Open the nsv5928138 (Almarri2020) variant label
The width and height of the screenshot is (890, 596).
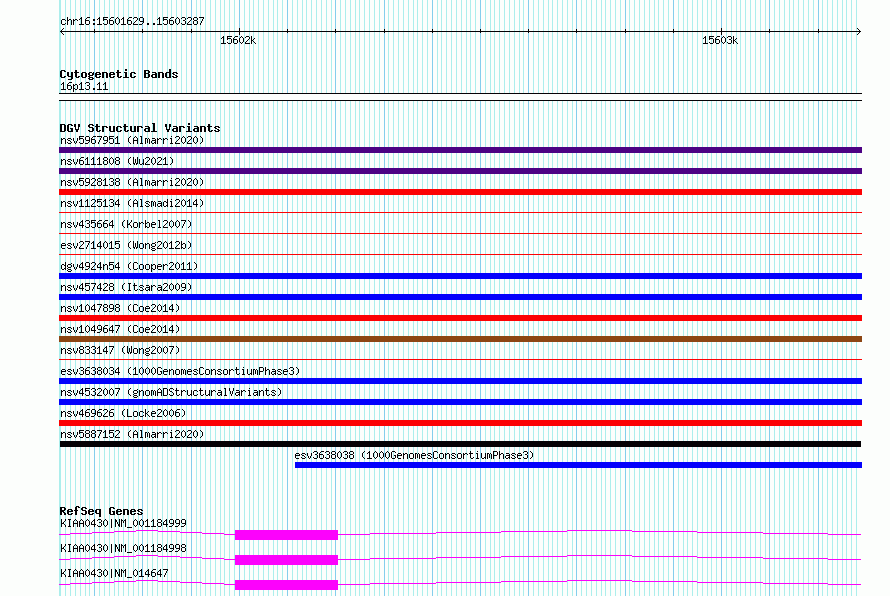132,182
